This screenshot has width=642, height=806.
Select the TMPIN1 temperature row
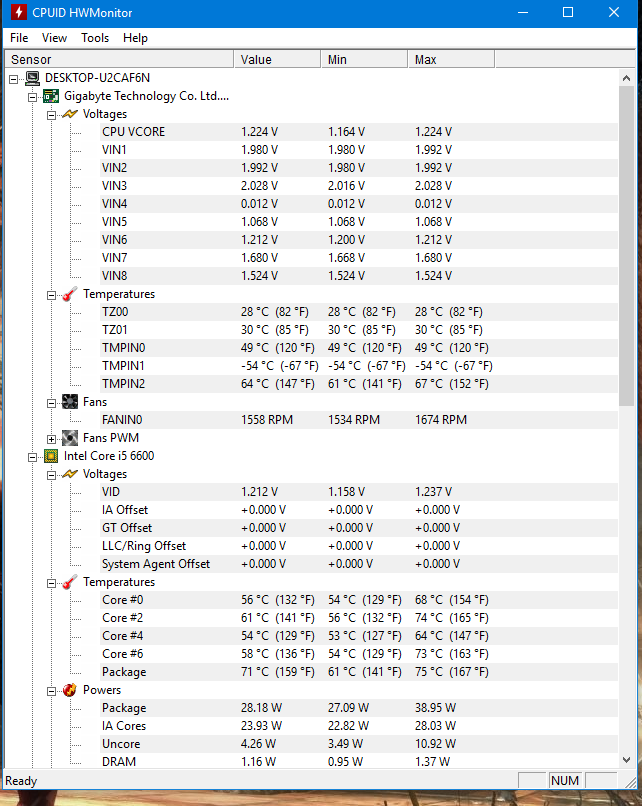pos(359,366)
